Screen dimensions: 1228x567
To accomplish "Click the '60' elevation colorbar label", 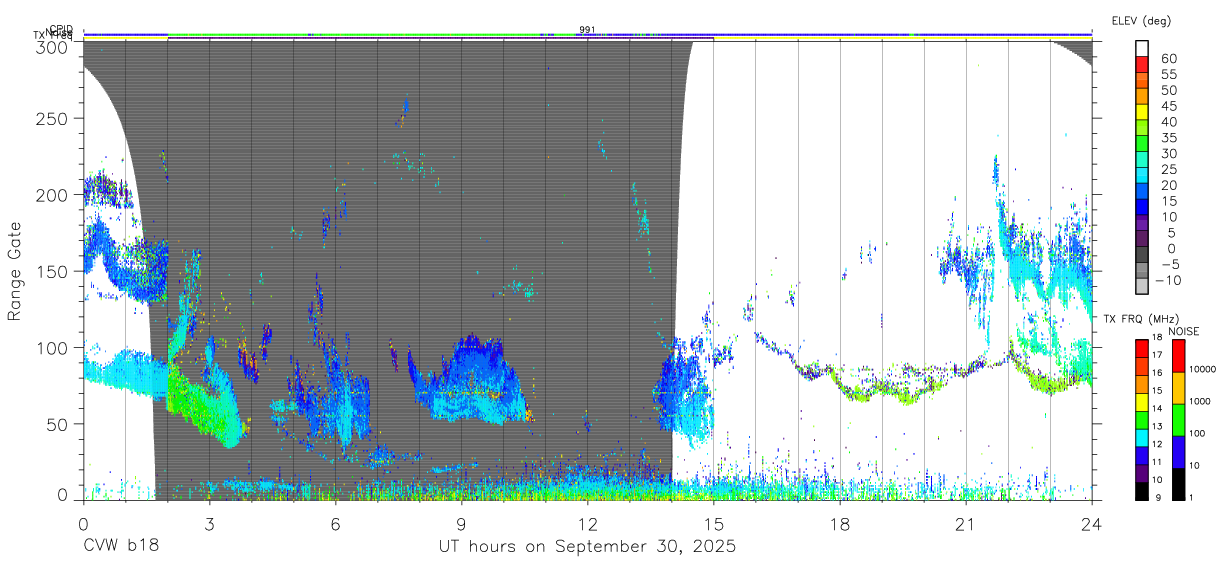I will coord(1169,59).
